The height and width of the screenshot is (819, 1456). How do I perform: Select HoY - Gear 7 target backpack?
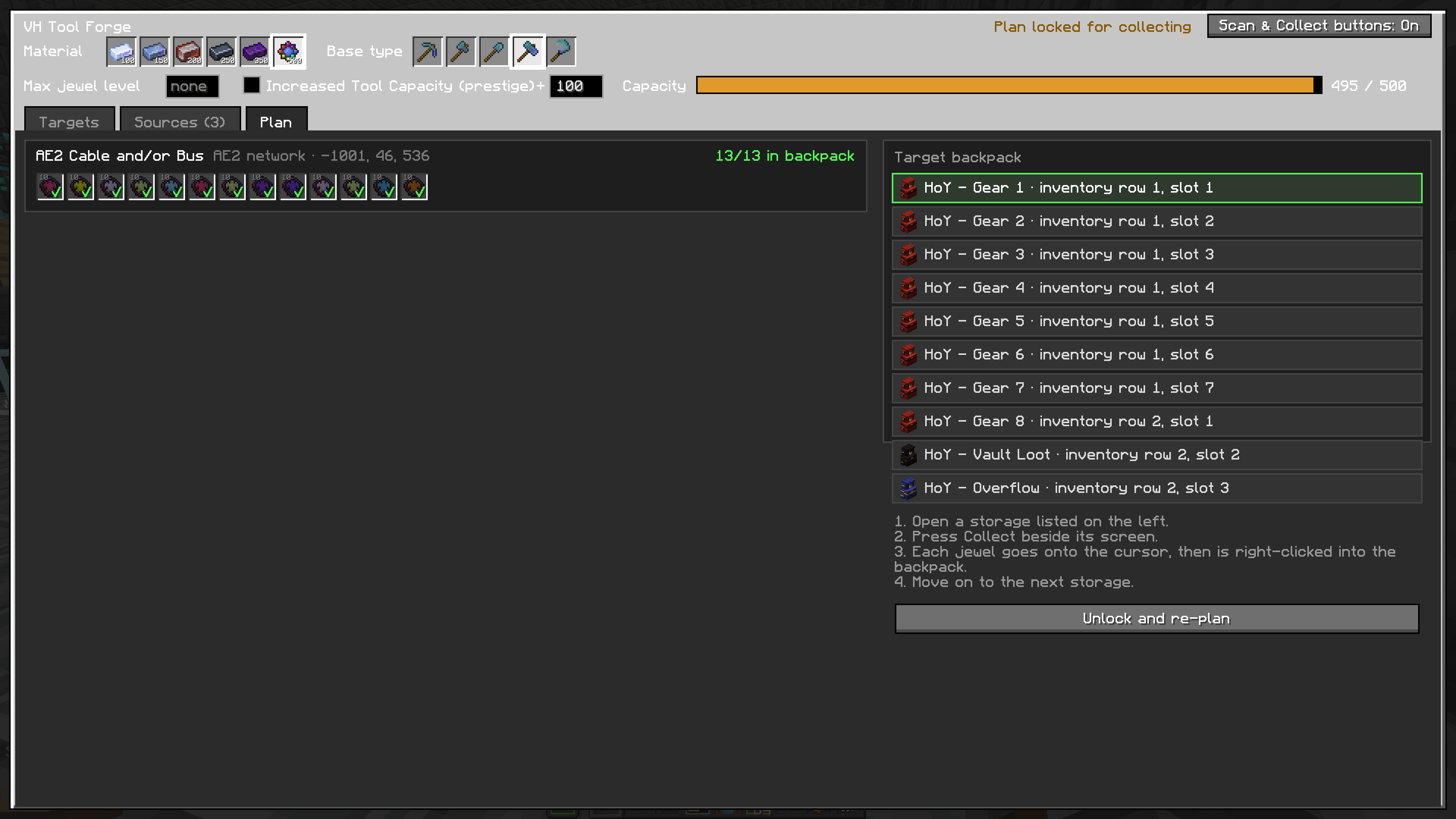[x=1156, y=388]
